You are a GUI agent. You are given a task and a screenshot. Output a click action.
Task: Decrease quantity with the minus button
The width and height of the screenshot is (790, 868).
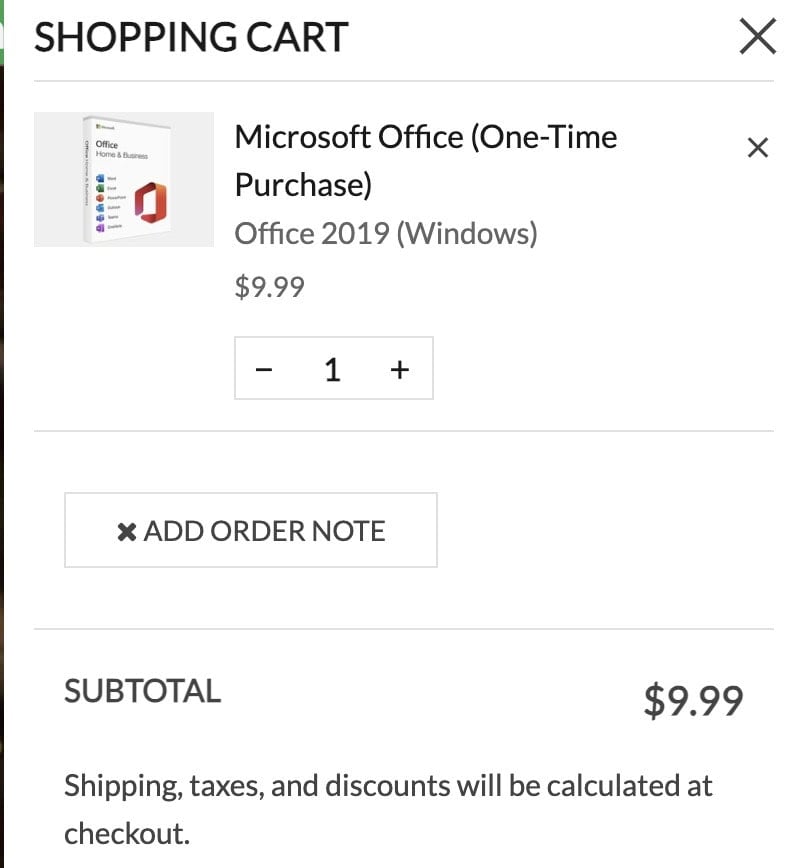click(x=264, y=370)
